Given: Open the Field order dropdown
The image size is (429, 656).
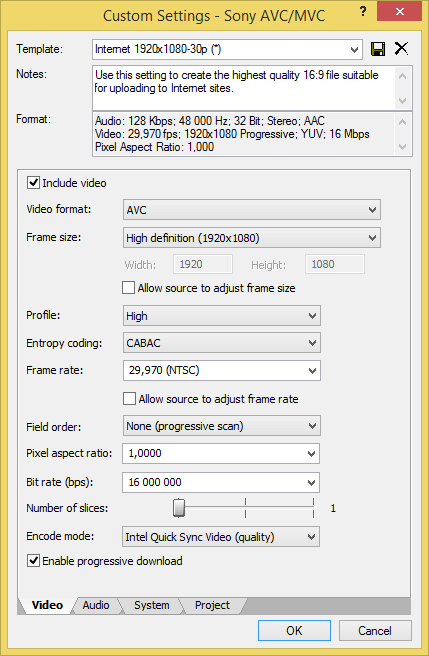Looking at the screenshot, I should 222,426.
